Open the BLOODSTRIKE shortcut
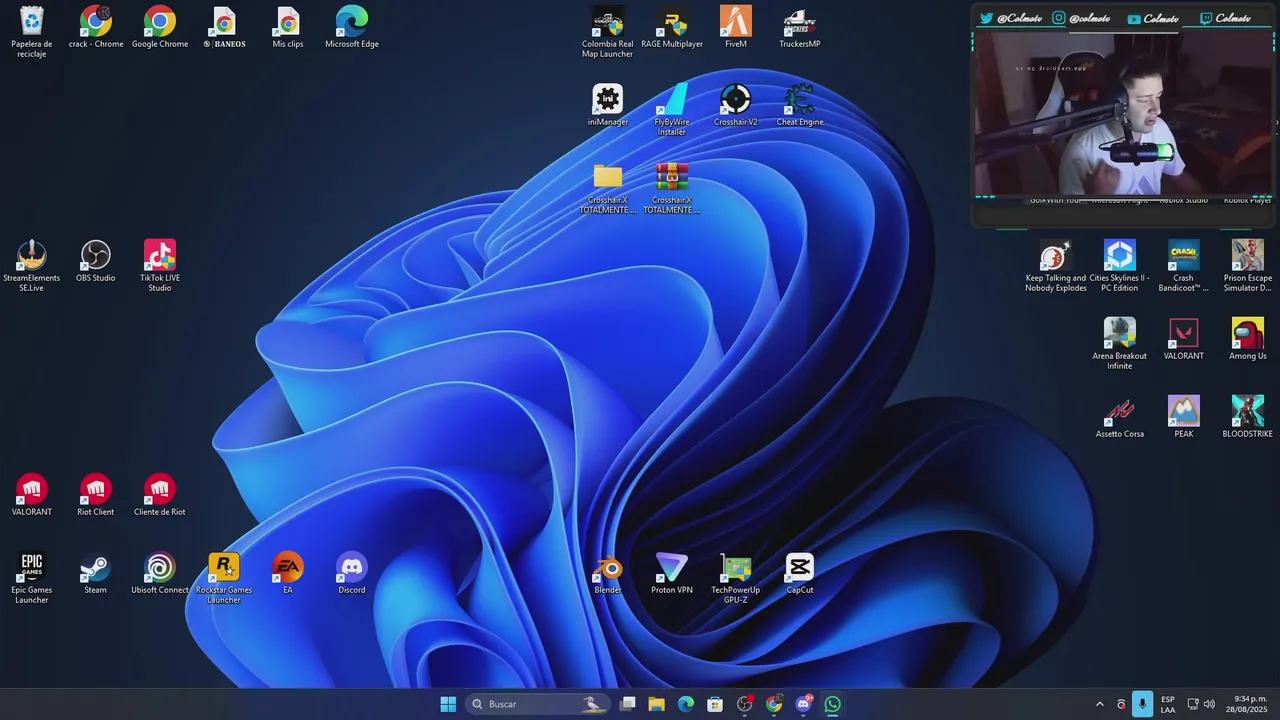 (1248, 417)
